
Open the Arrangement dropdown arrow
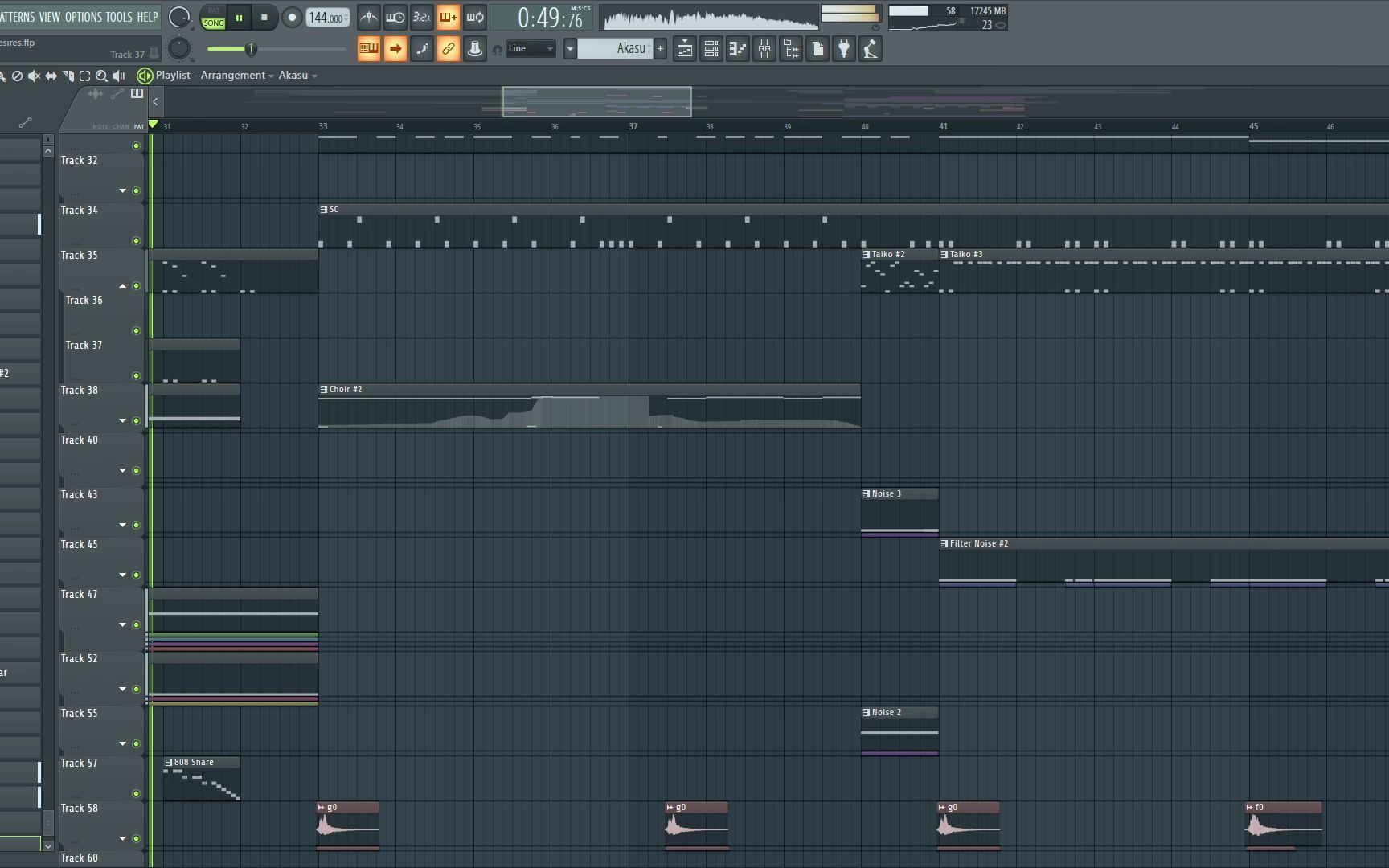click(271, 76)
